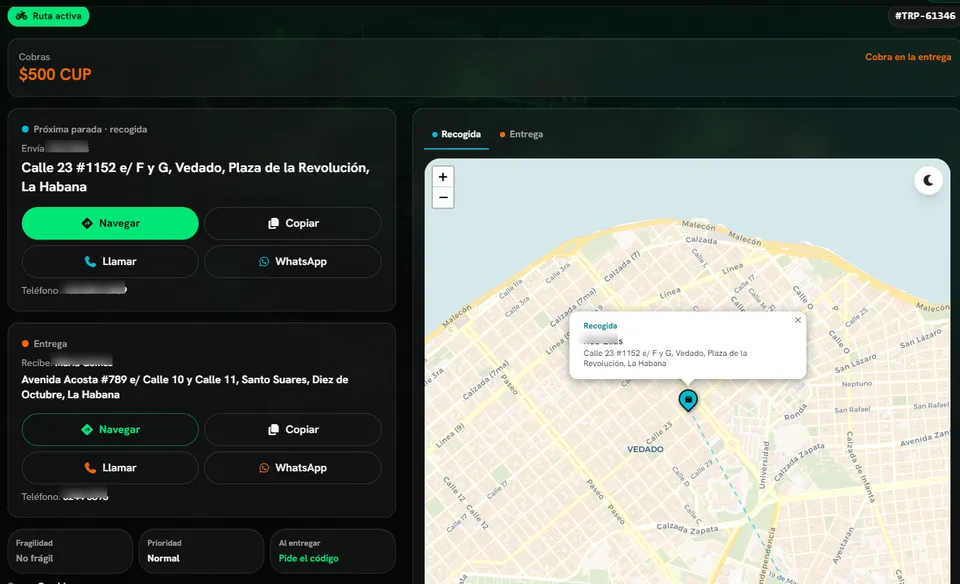The height and width of the screenshot is (584, 960).
Task: Call the delivery recipient
Action: (x=110, y=468)
